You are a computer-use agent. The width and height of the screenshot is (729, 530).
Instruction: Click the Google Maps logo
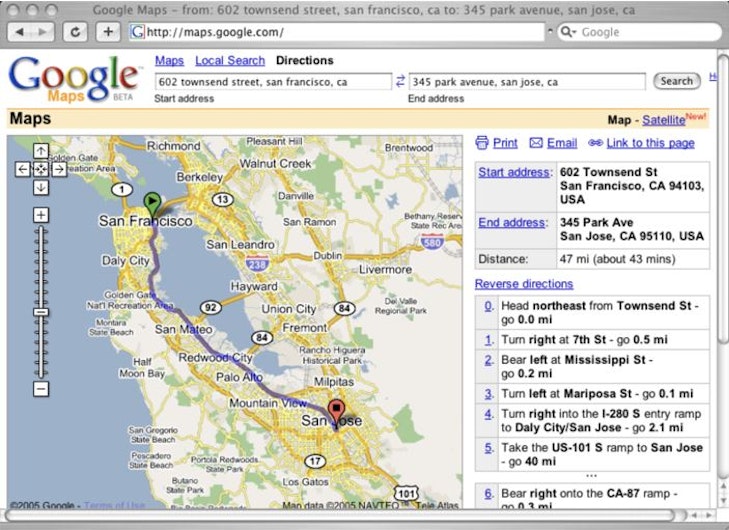tap(73, 79)
